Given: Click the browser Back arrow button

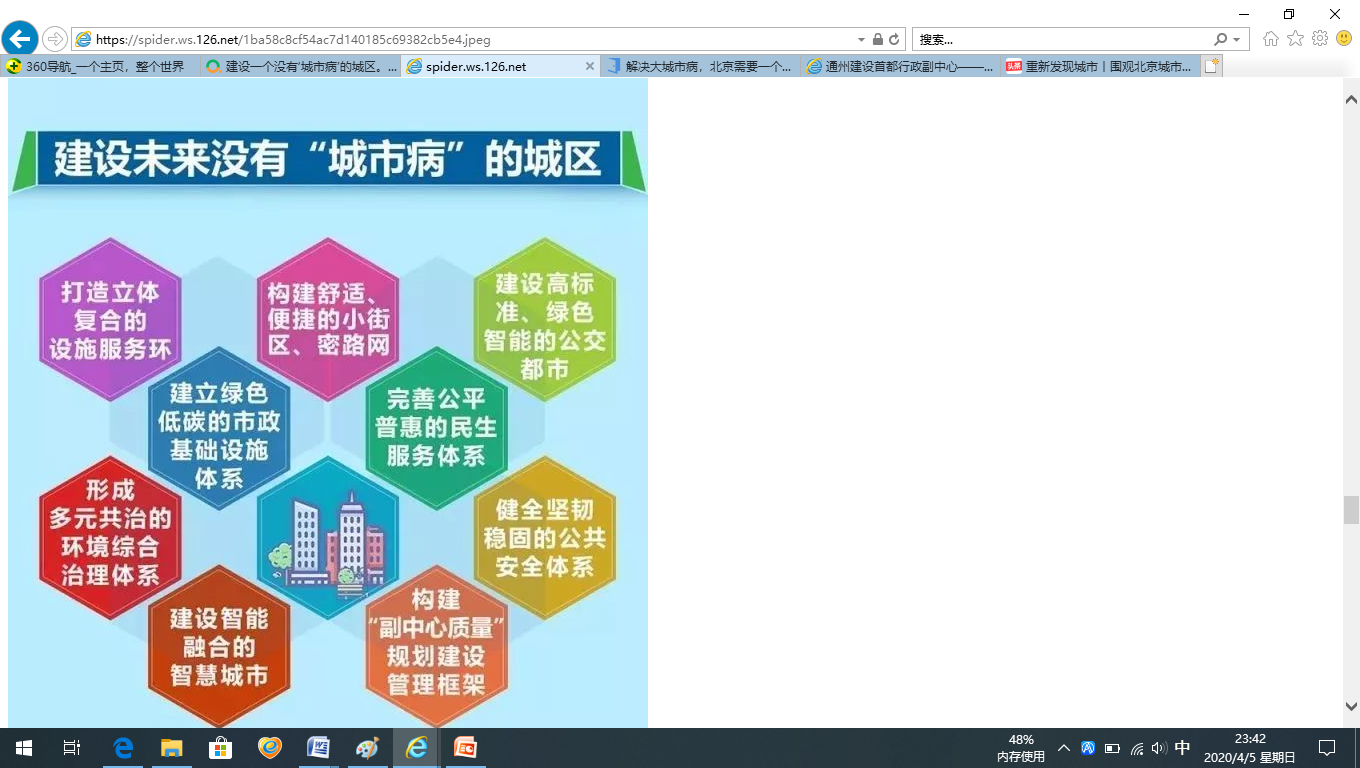Looking at the screenshot, I should click(20, 39).
